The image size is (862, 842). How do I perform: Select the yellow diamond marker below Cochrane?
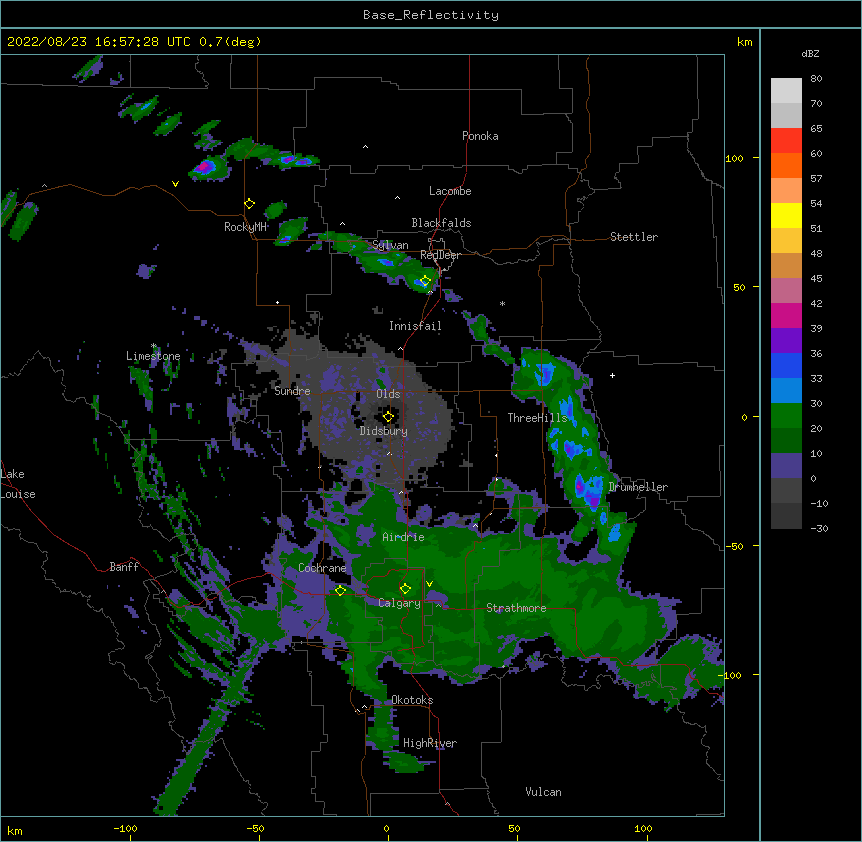[340, 590]
